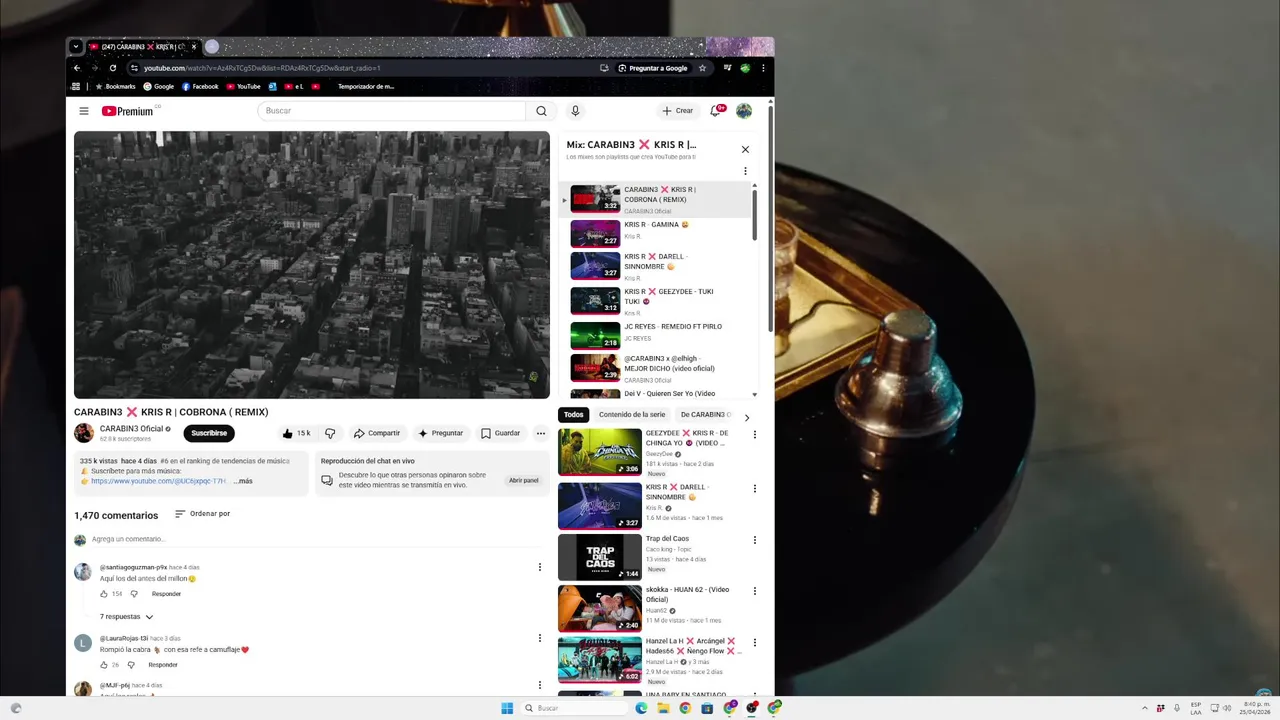Like the video with thumbs up 15 k
The width and height of the screenshot is (1280, 720).
pyautogui.click(x=296, y=433)
